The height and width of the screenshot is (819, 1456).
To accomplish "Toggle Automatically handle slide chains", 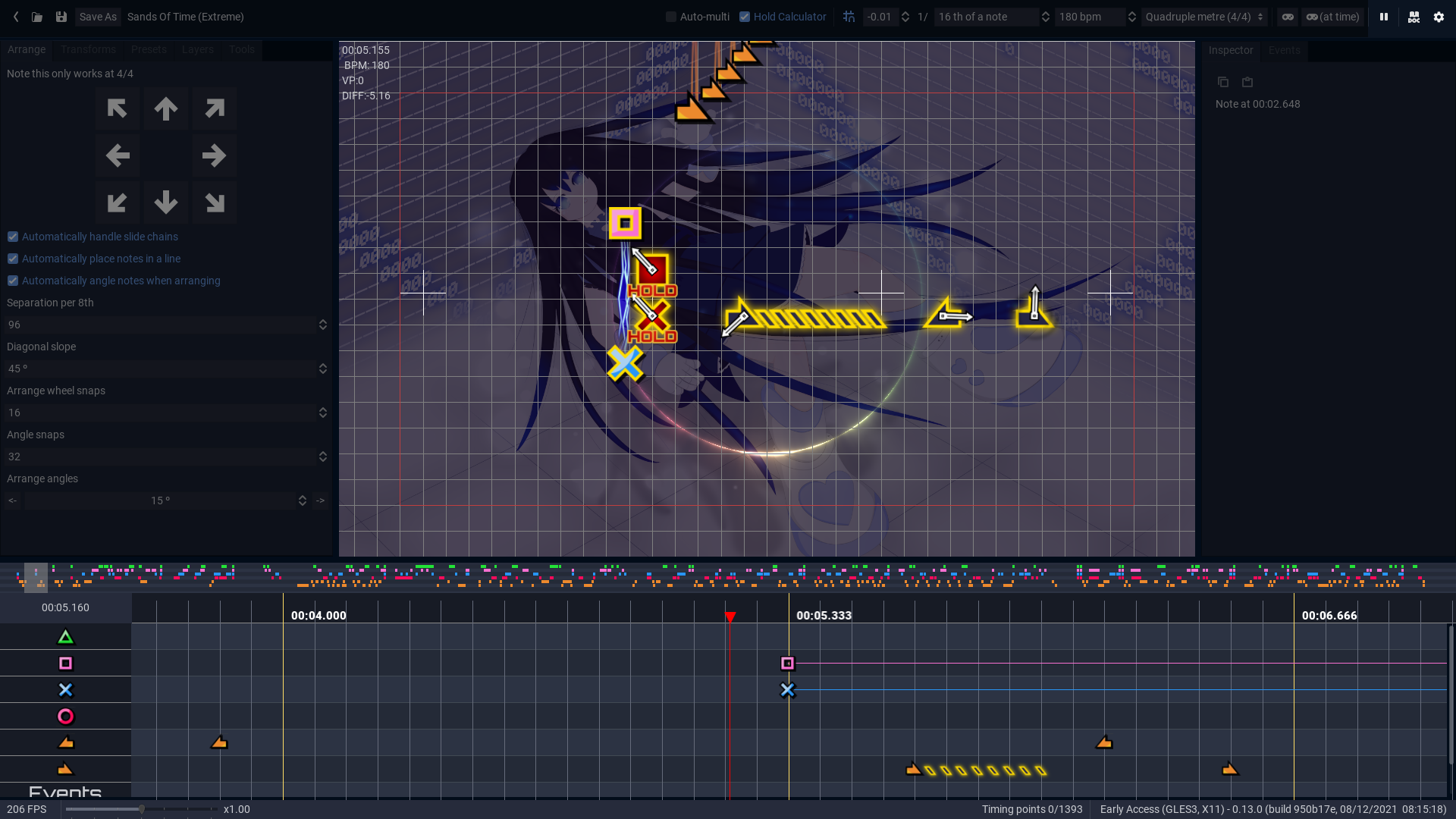I will pos(93,237).
